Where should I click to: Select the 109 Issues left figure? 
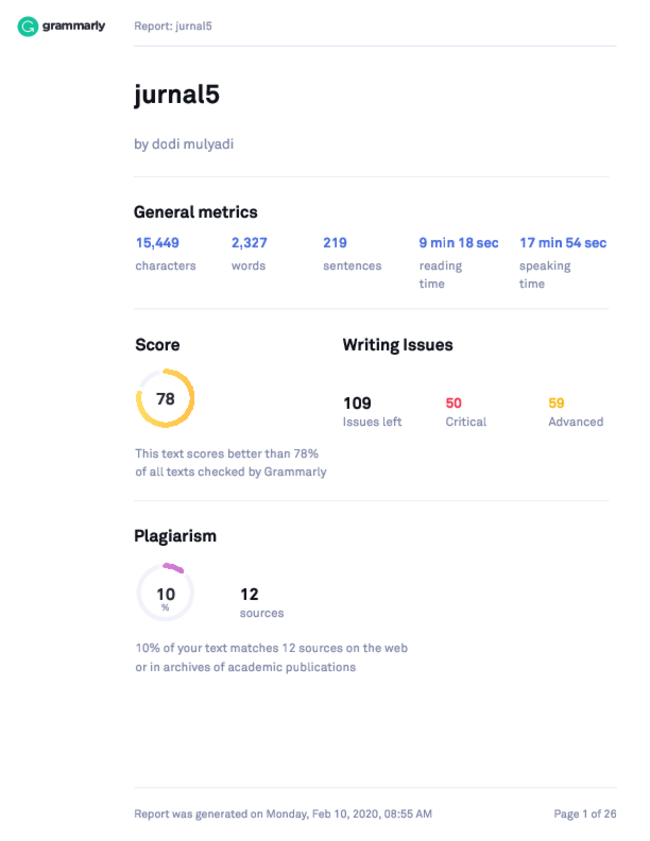(x=357, y=403)
